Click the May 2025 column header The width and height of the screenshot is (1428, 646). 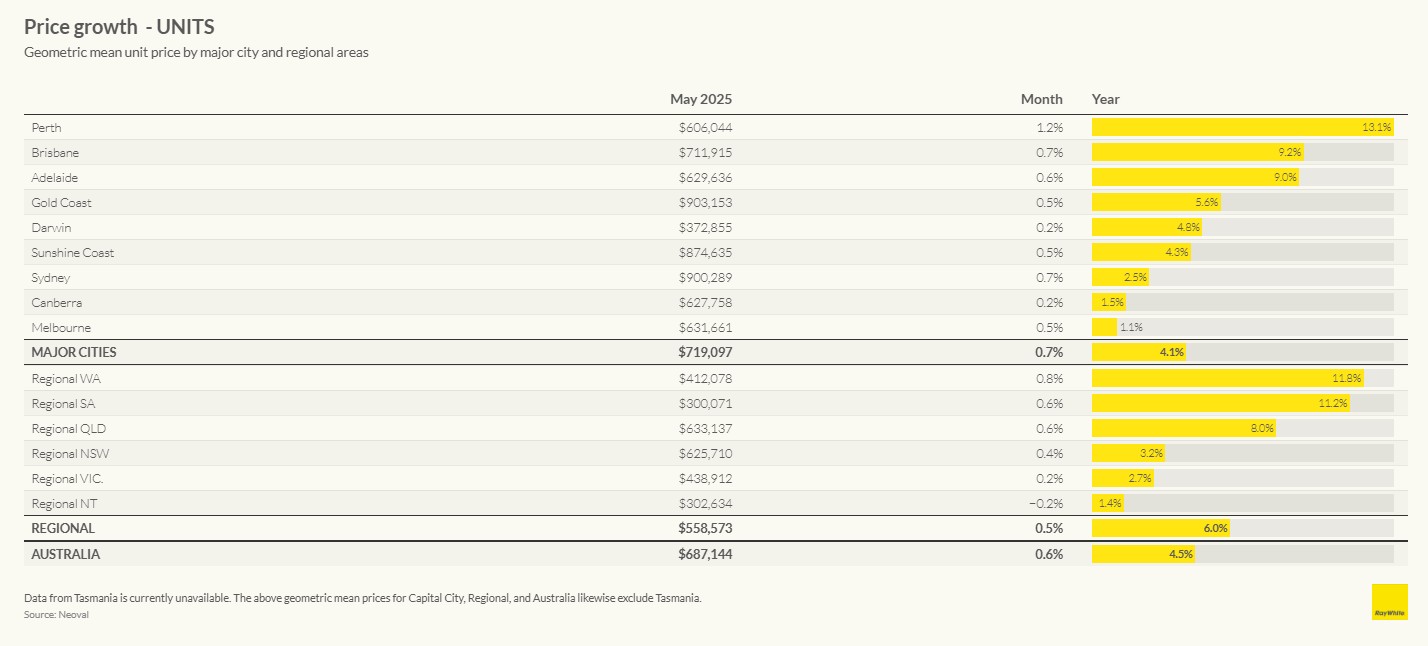(x=701, y=99)
